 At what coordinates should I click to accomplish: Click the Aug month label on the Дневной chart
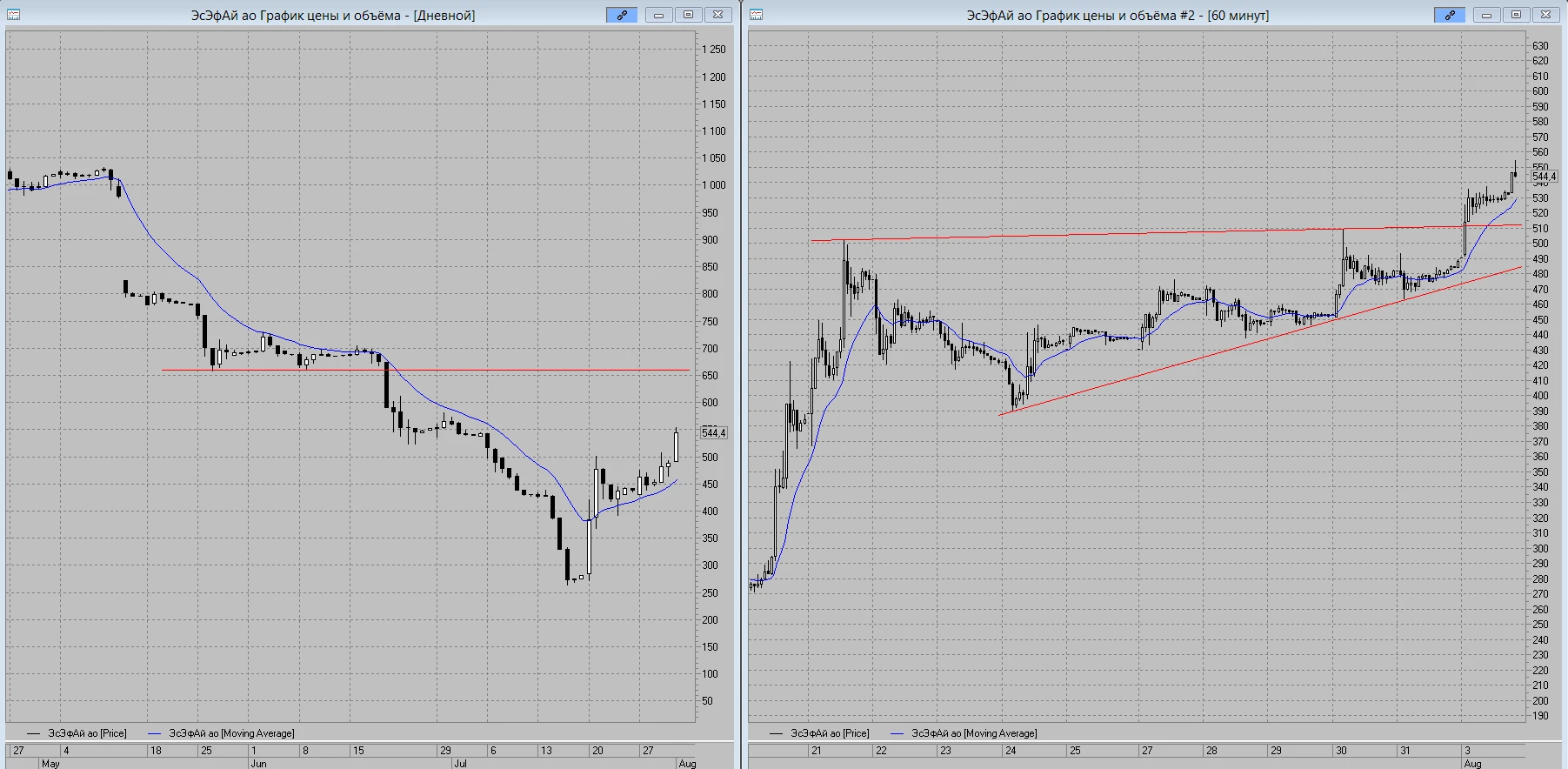(687, 764)
